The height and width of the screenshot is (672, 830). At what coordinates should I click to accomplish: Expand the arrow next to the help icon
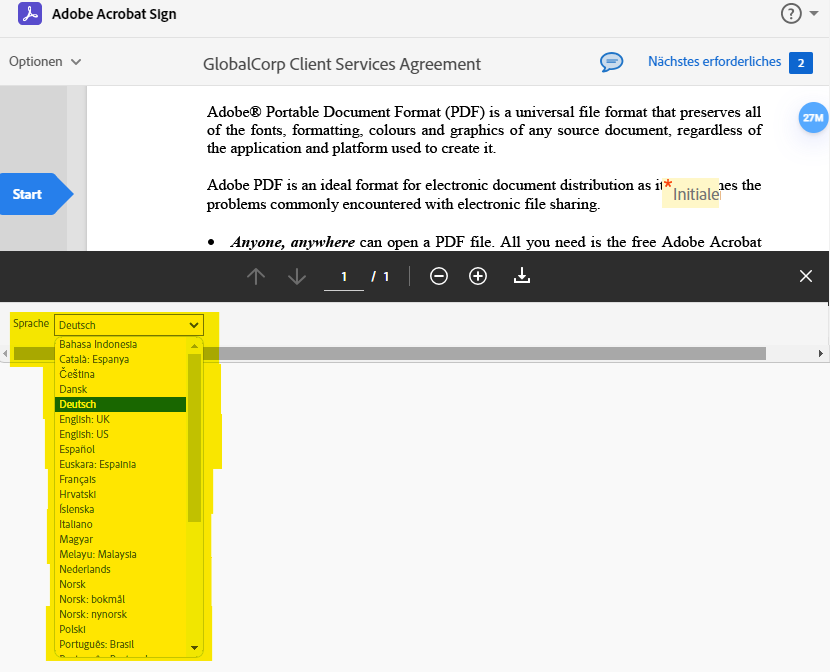coord(814,14)
